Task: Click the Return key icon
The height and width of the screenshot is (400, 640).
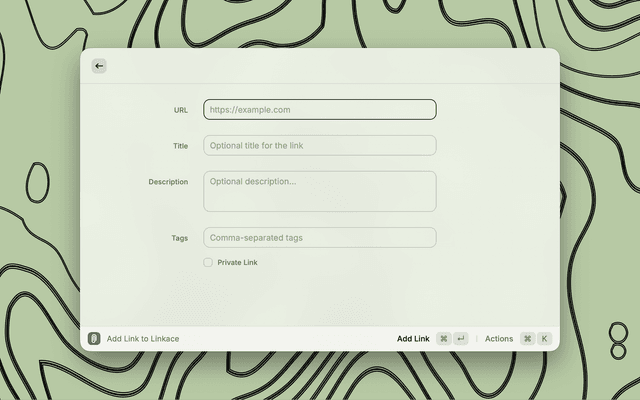Action: point(460,339)
